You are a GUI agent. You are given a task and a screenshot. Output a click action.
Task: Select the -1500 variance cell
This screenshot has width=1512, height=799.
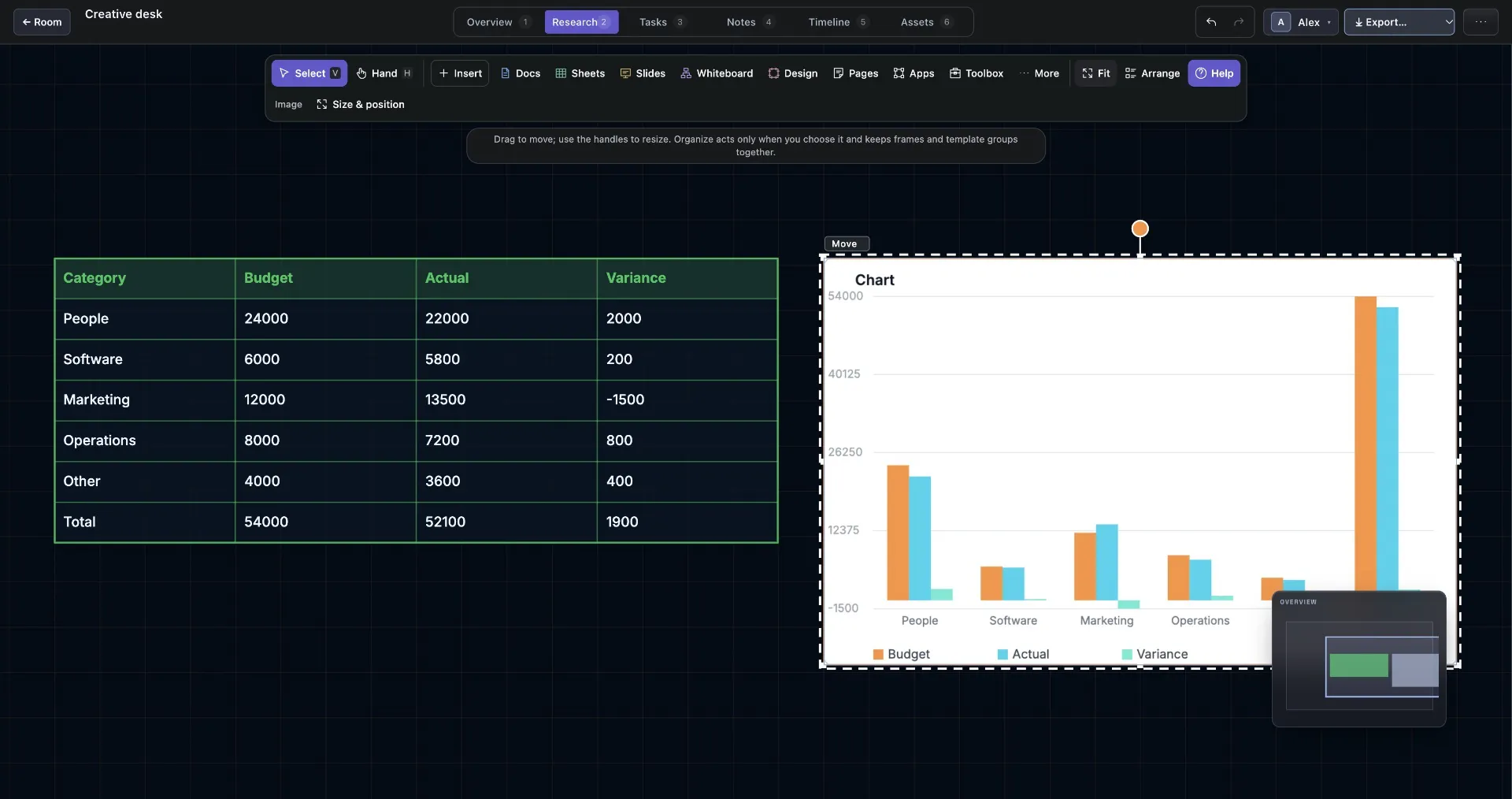[x=687, y=400]
